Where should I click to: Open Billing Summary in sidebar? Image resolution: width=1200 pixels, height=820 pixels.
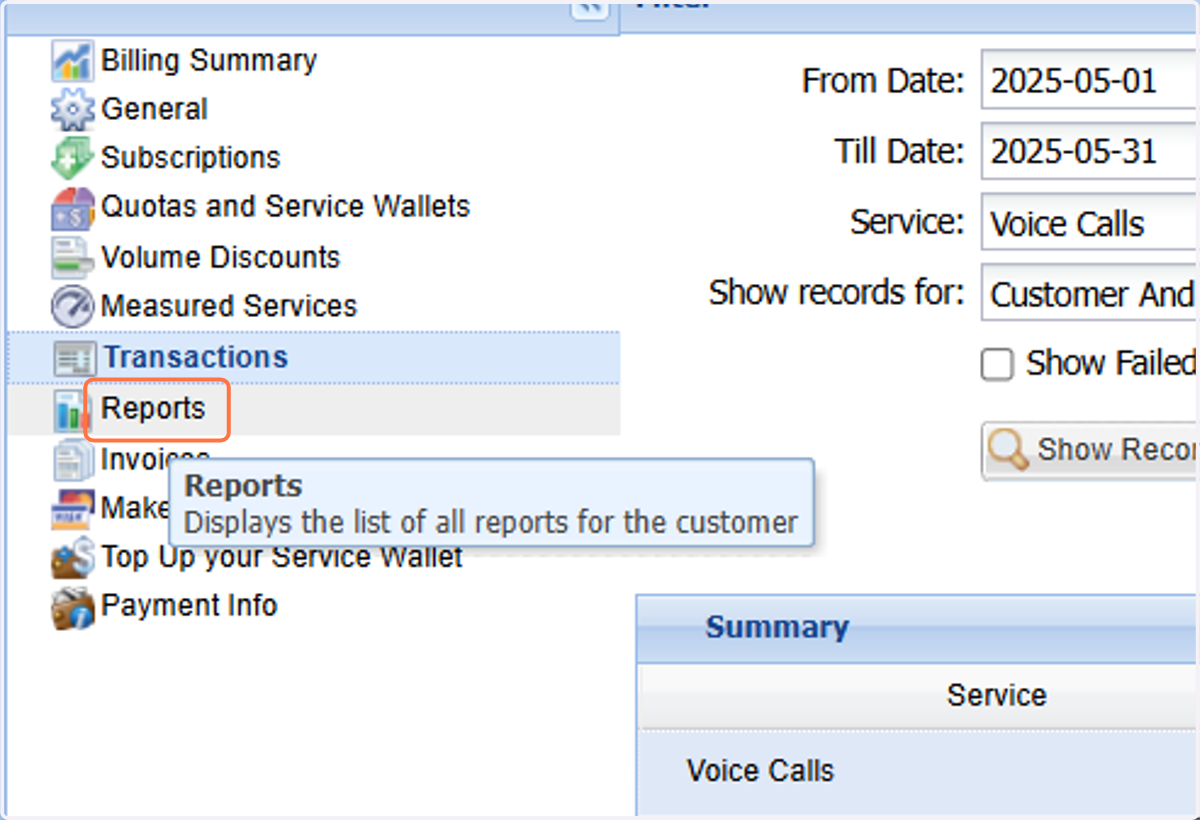pyautogui.click(x=209, y=60)
